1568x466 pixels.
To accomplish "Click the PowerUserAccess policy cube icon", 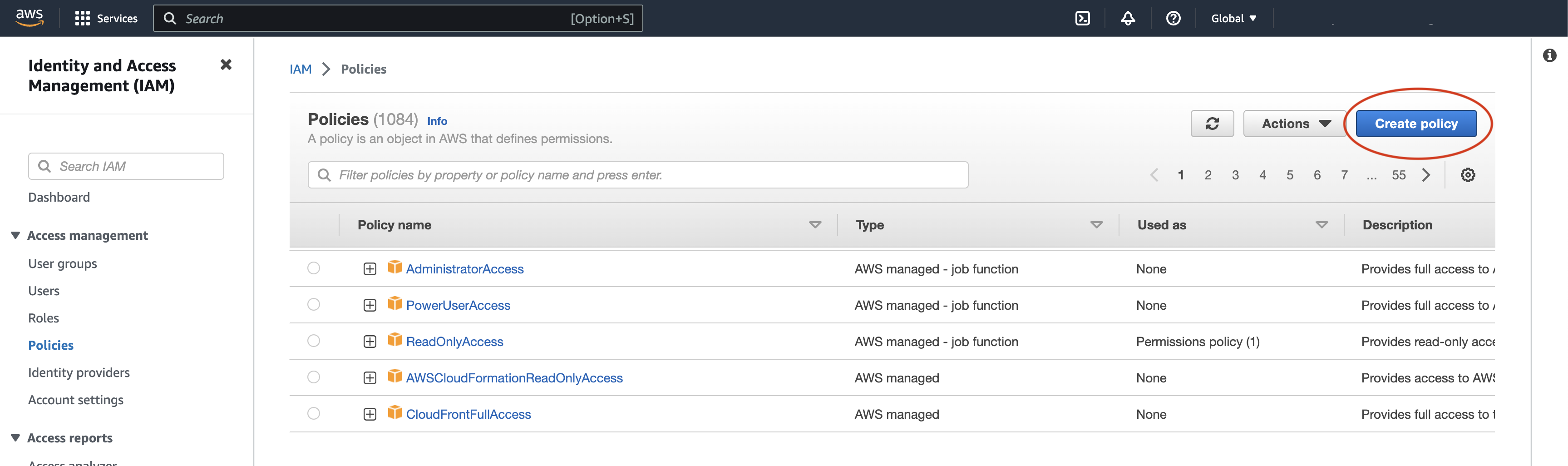I will click(394, 303).
